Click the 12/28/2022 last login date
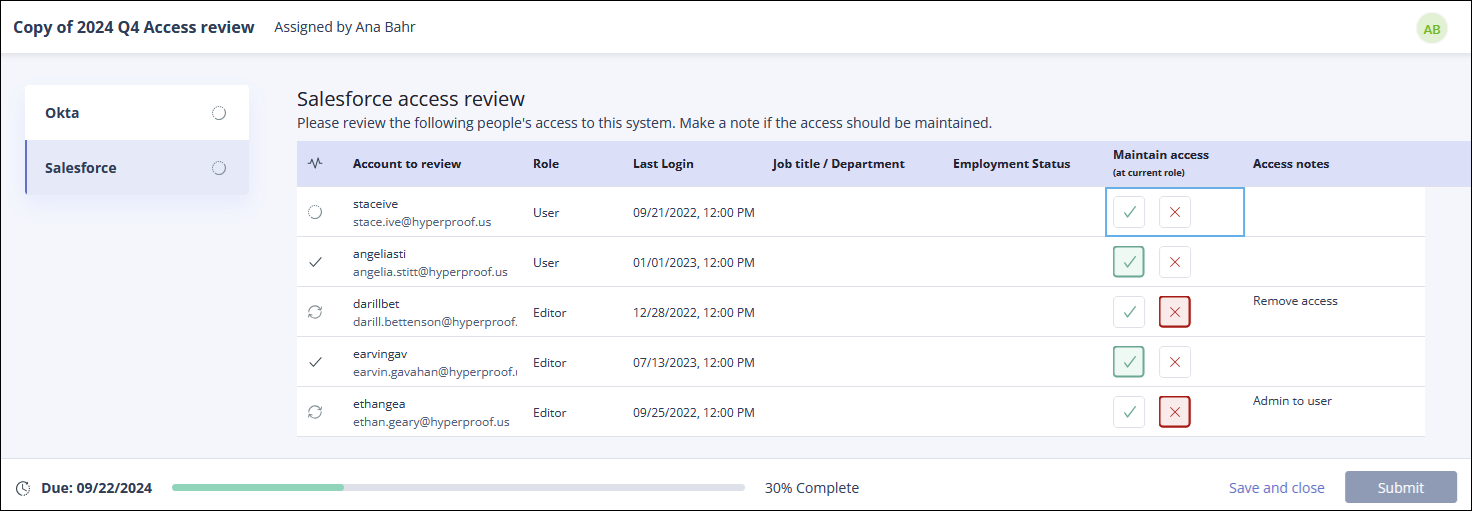The height and width of the screenshot is (511, 1472). coord(694,313)
